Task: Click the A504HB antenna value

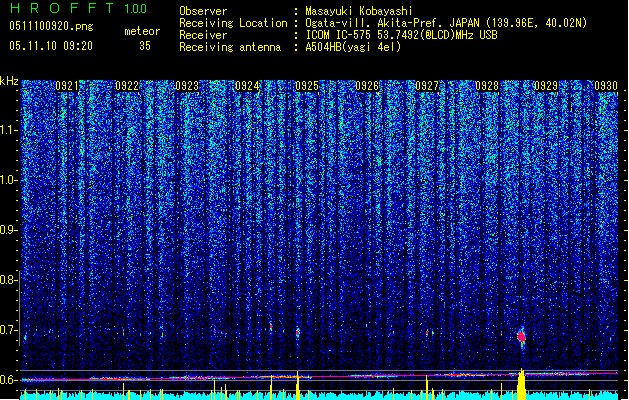Action: (353, 47)
